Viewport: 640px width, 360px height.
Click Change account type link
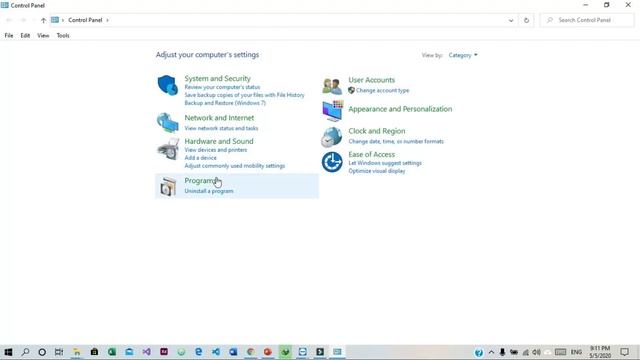tap(382, 90)
